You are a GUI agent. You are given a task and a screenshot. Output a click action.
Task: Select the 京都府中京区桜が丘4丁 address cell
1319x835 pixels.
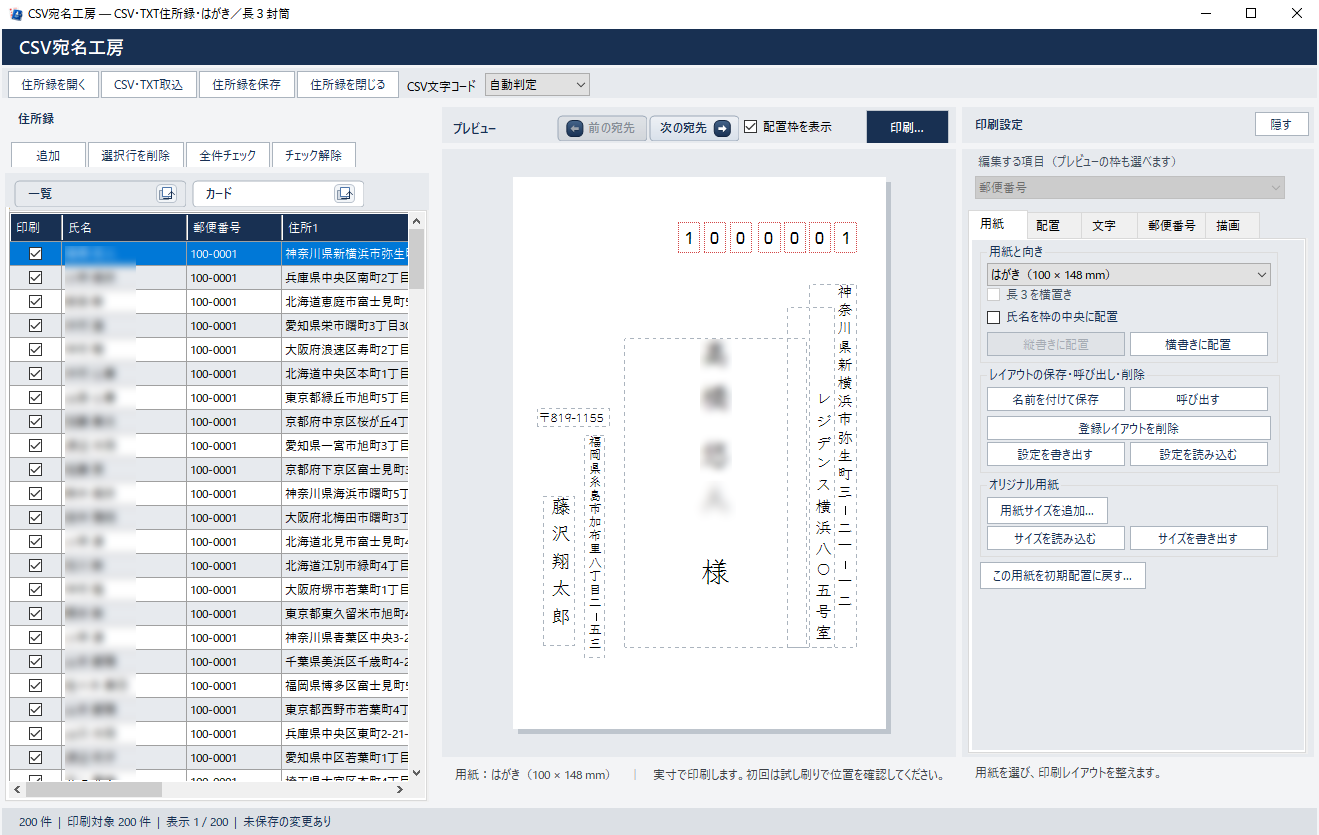(345, 422)
